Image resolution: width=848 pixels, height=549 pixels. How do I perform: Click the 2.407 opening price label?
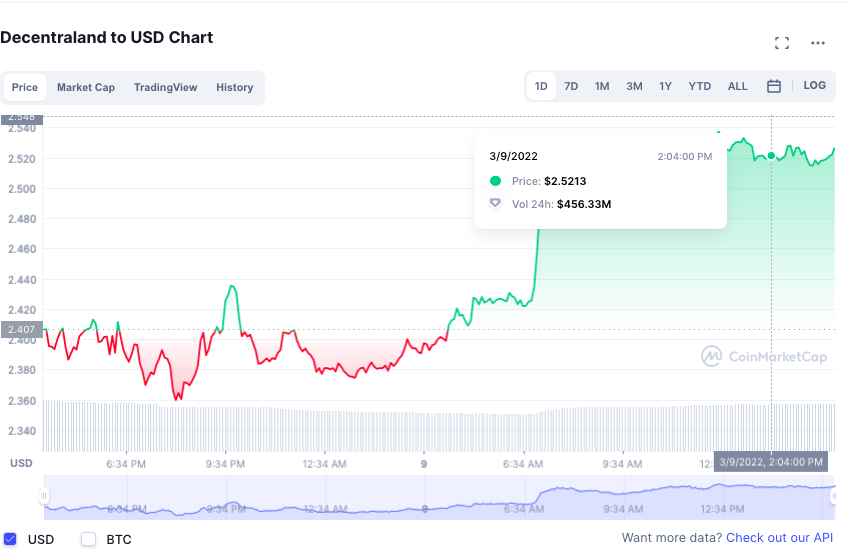tap(22, 329)
